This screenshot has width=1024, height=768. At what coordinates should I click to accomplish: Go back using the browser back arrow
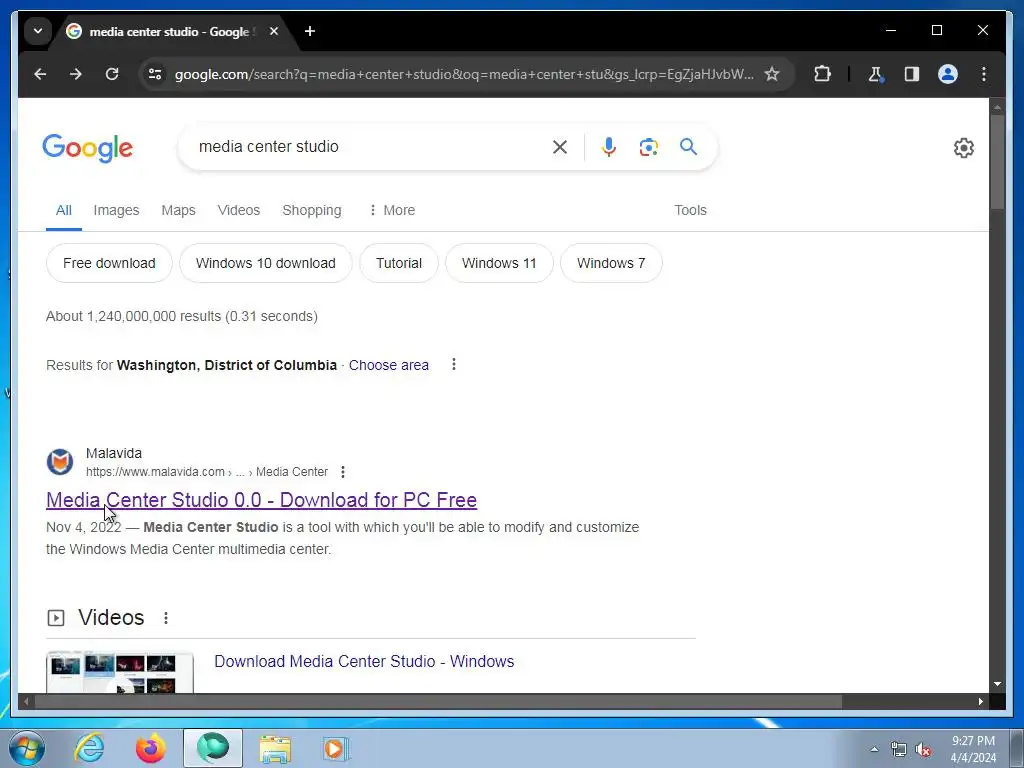(40, 74)
